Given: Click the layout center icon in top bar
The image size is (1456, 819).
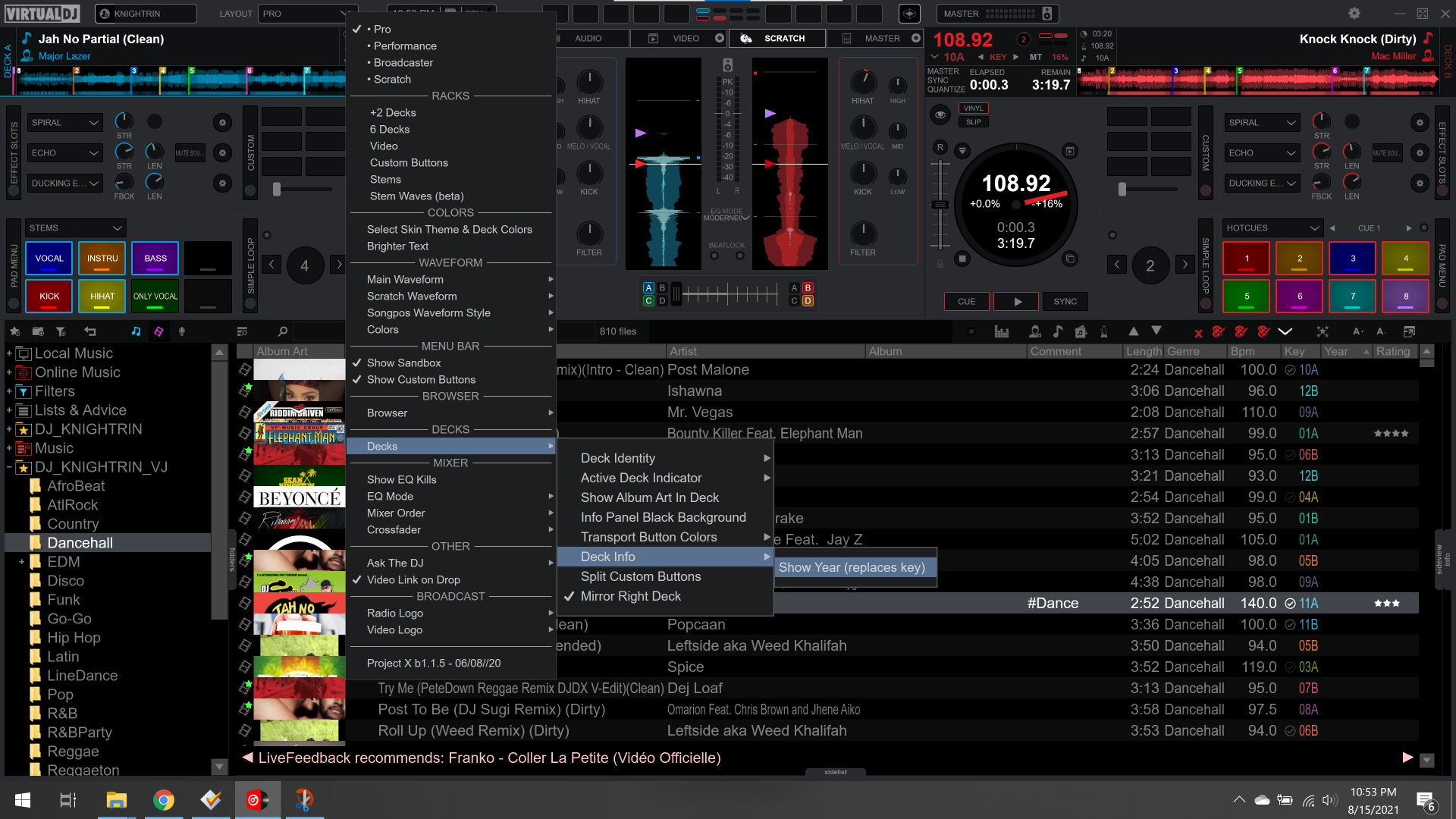Looking at the screenshot, I should [x=909, y=14].
